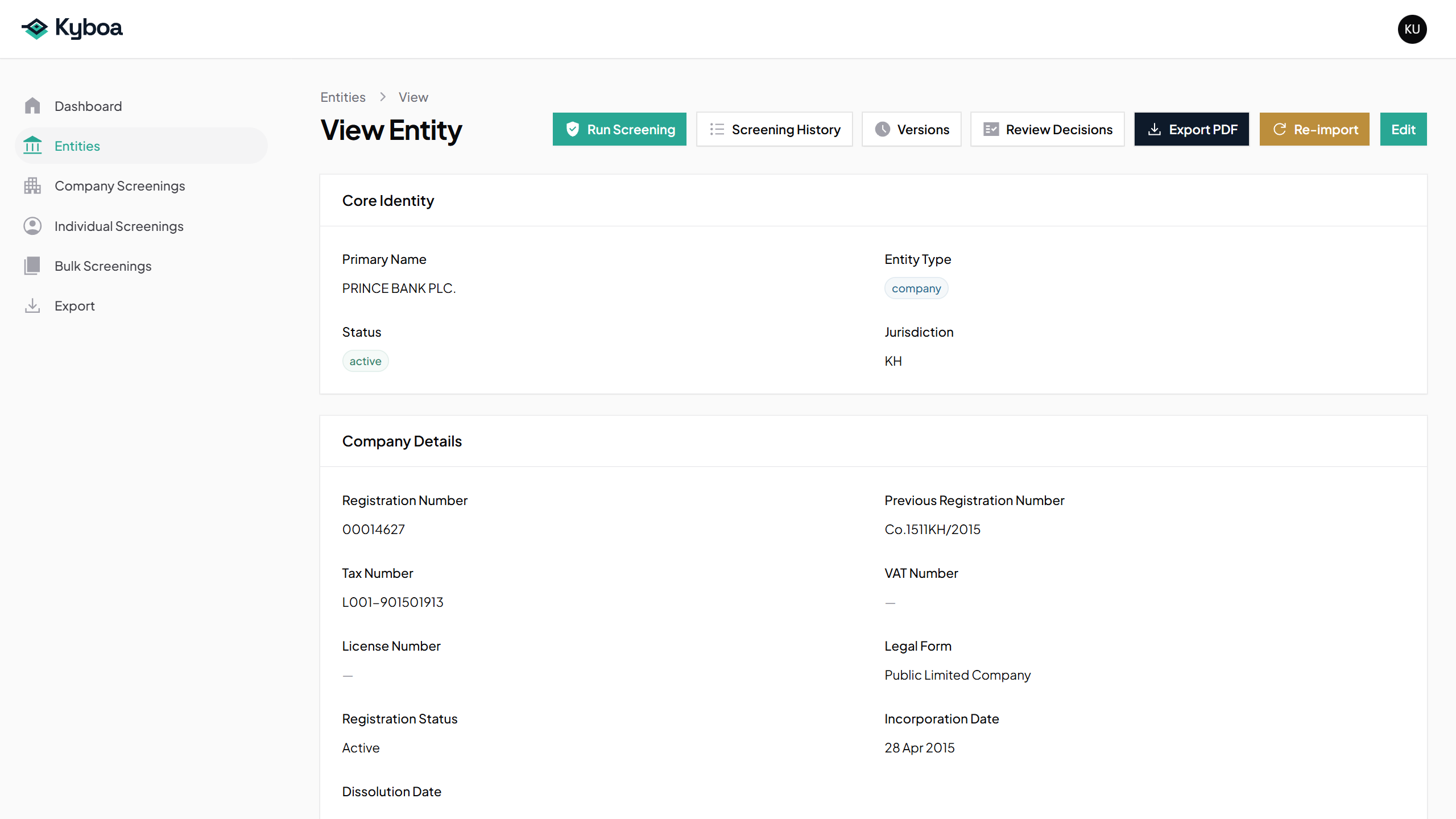Viewport: 1456px width, 819px height.
Task: Open the KU user avatar menu
Action: (x=1412, y=29)
